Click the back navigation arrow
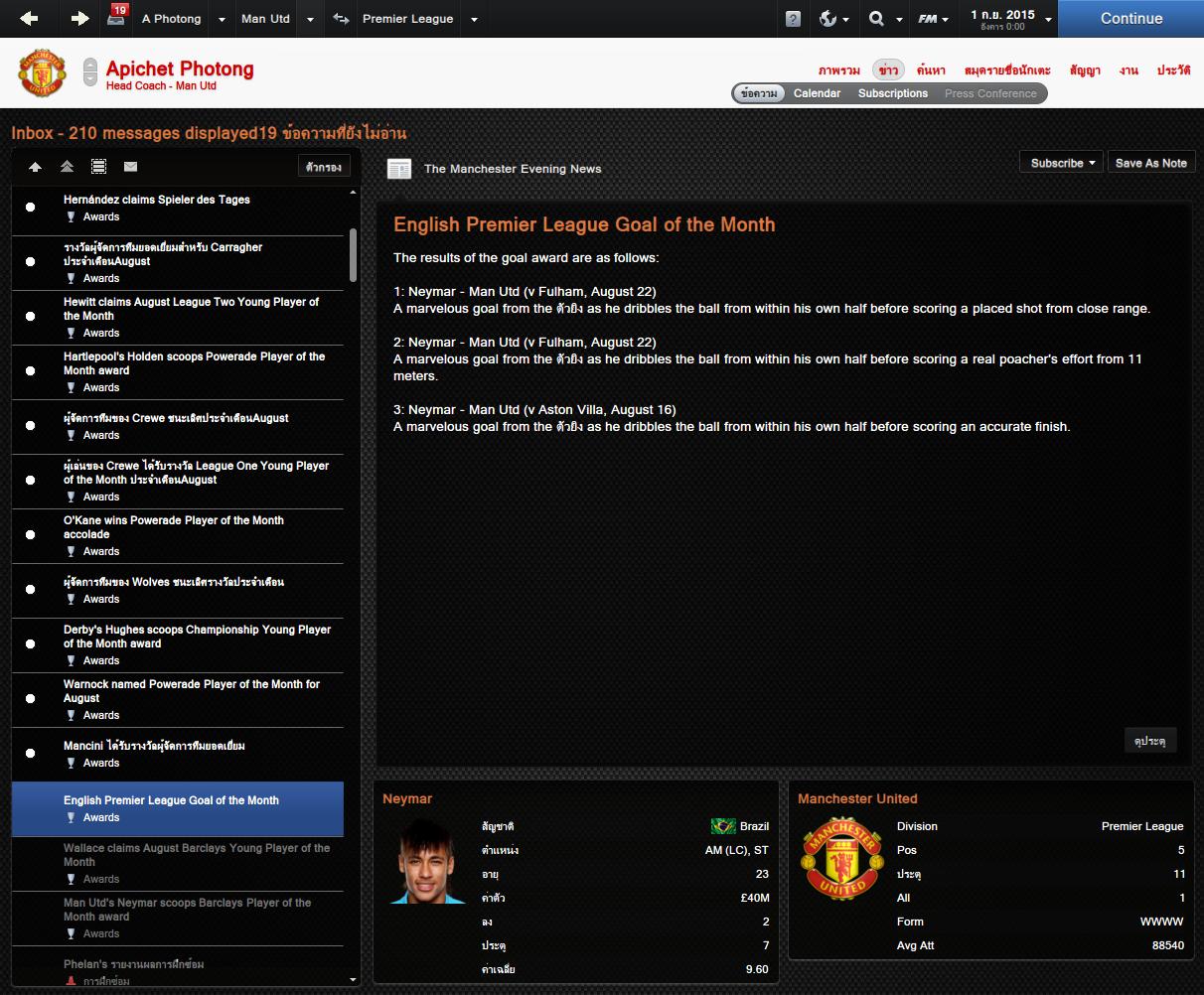Screen dimensions: 1204x995 pyautogui.click(x=29, y=18)
